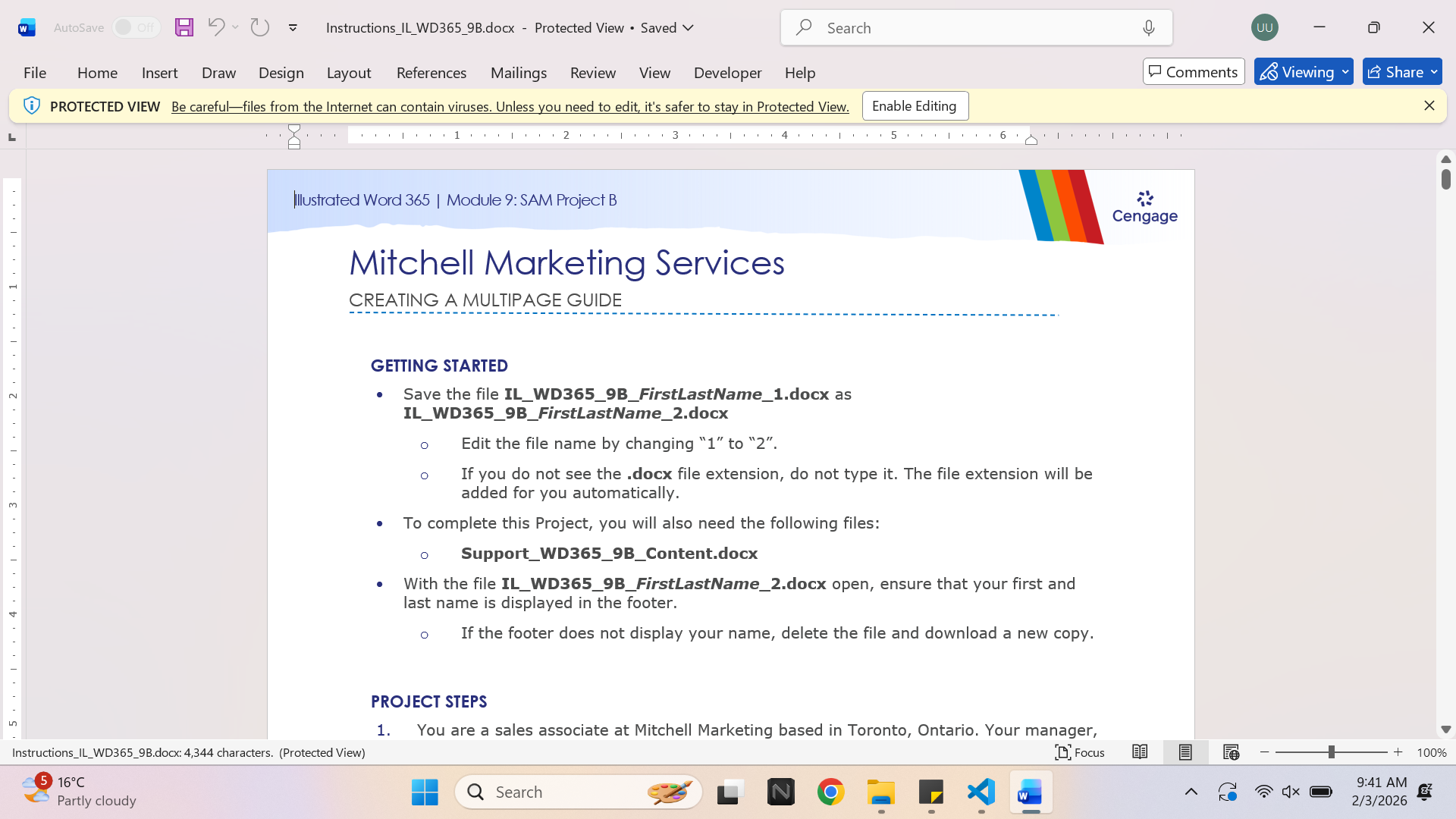Expand the Share dropdown arrow
This screenshot has width=1456, height=819.
(1434, 71)
